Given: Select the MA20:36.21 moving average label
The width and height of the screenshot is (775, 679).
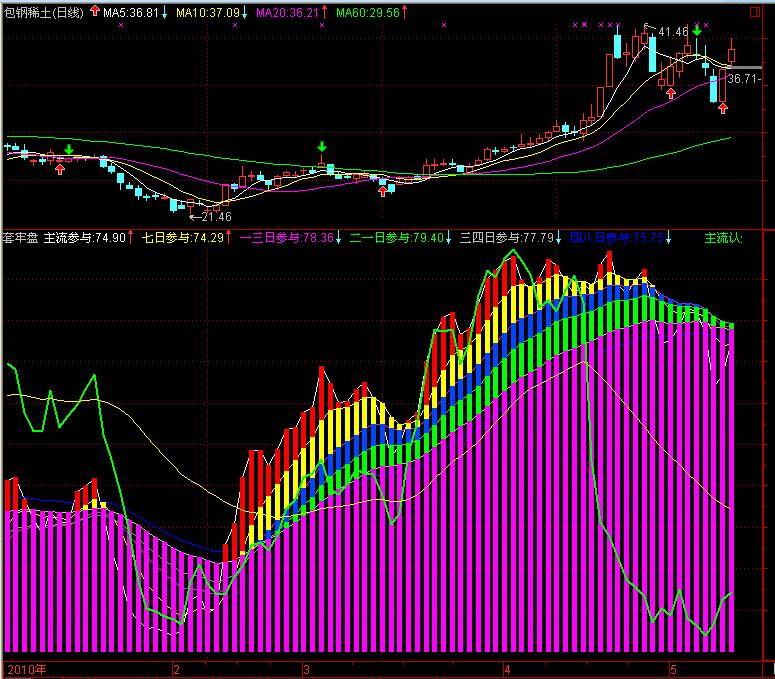Looking at the screenshot, I should pos(287,13).
